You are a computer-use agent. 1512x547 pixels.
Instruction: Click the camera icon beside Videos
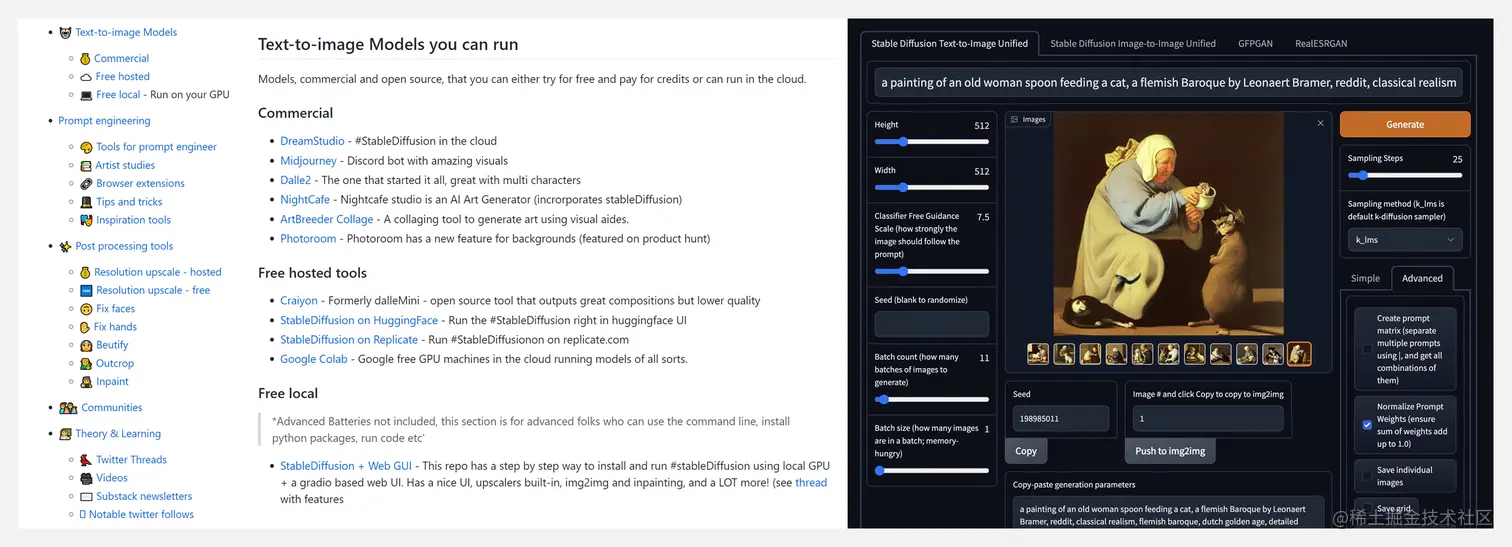[x=86, y=478]
